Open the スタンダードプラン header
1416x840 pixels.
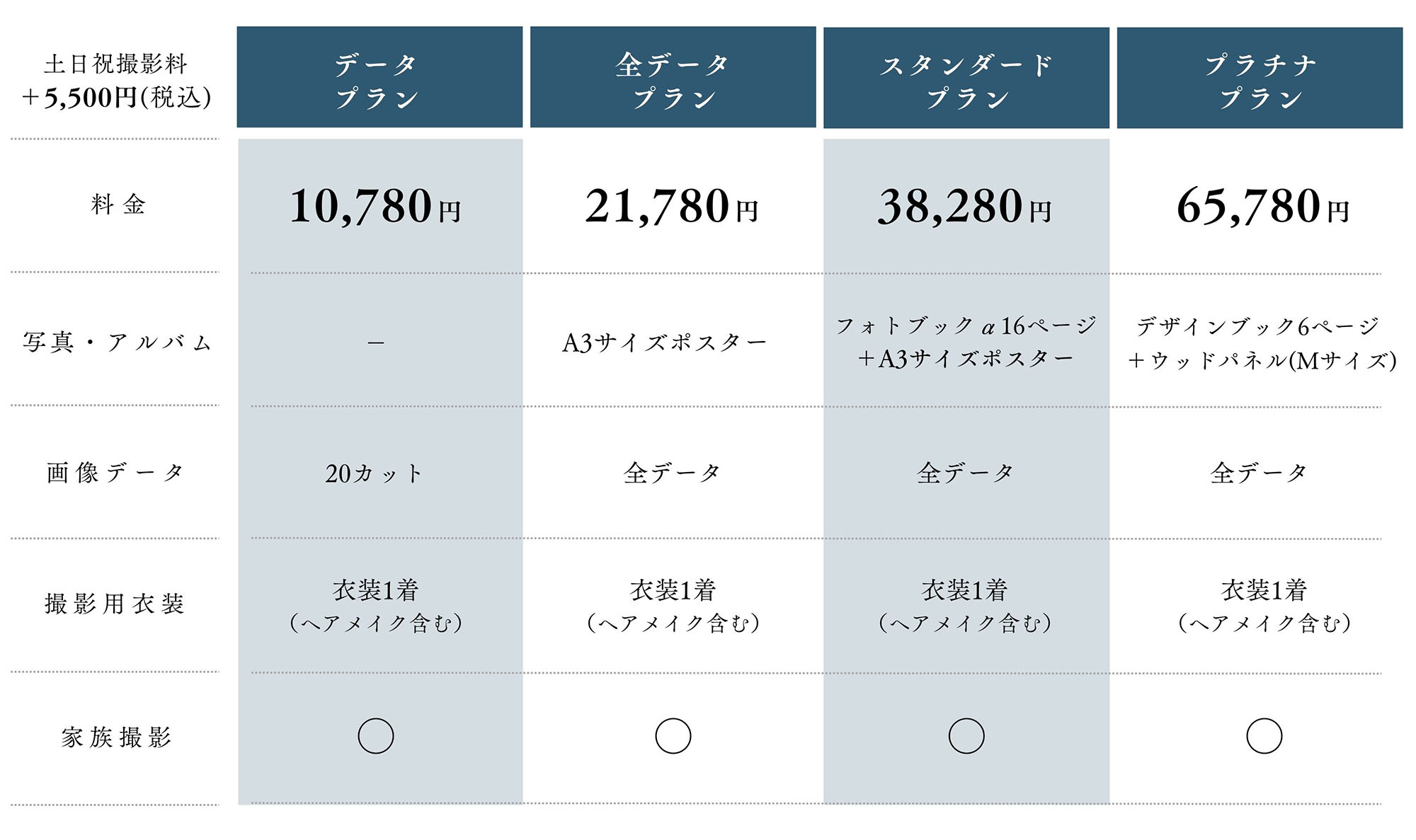click(966, 78)
